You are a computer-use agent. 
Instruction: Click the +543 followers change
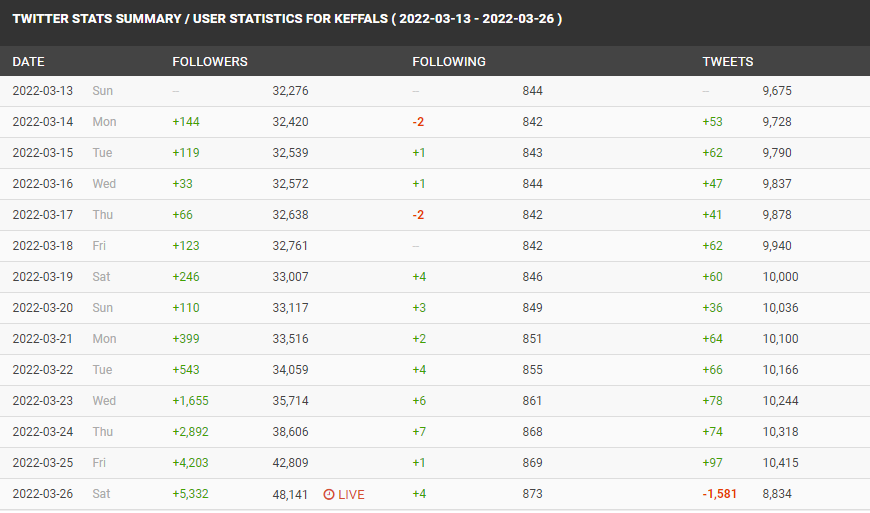pos(186,370)
